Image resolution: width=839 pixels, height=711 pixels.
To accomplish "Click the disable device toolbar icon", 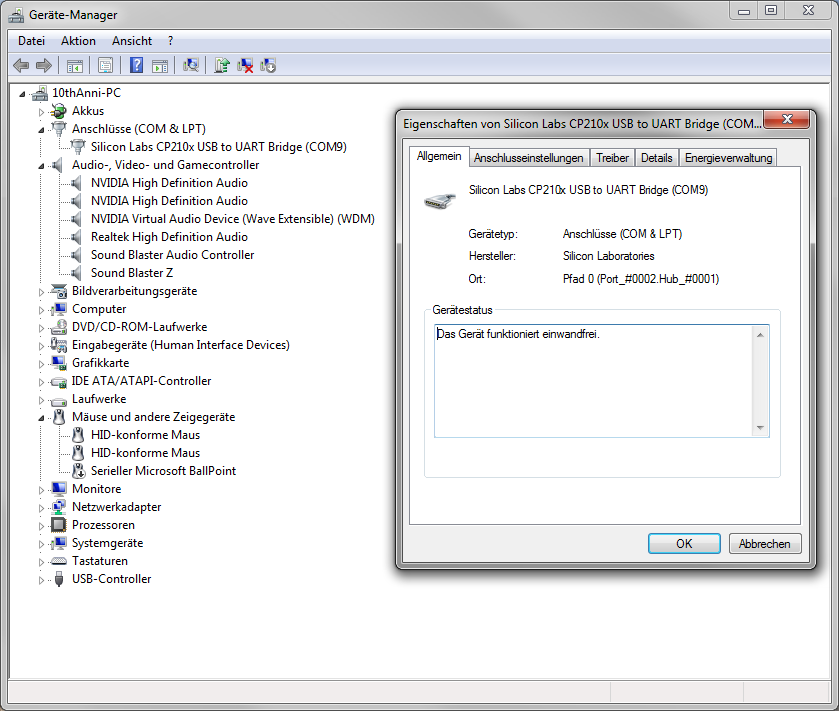I will click(x=268, y=66).
